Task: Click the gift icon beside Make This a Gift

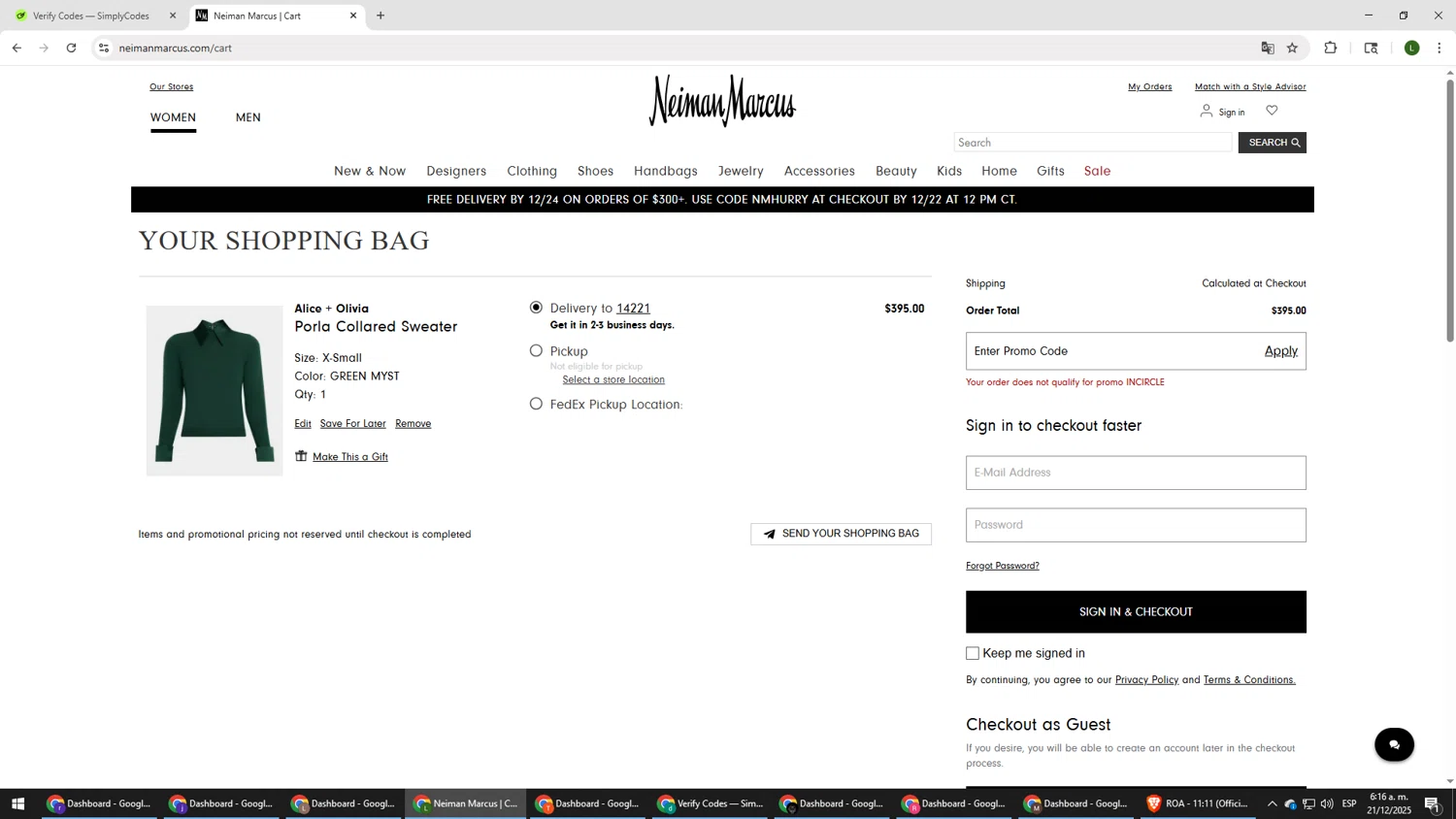Action: (x=301, y=456)
